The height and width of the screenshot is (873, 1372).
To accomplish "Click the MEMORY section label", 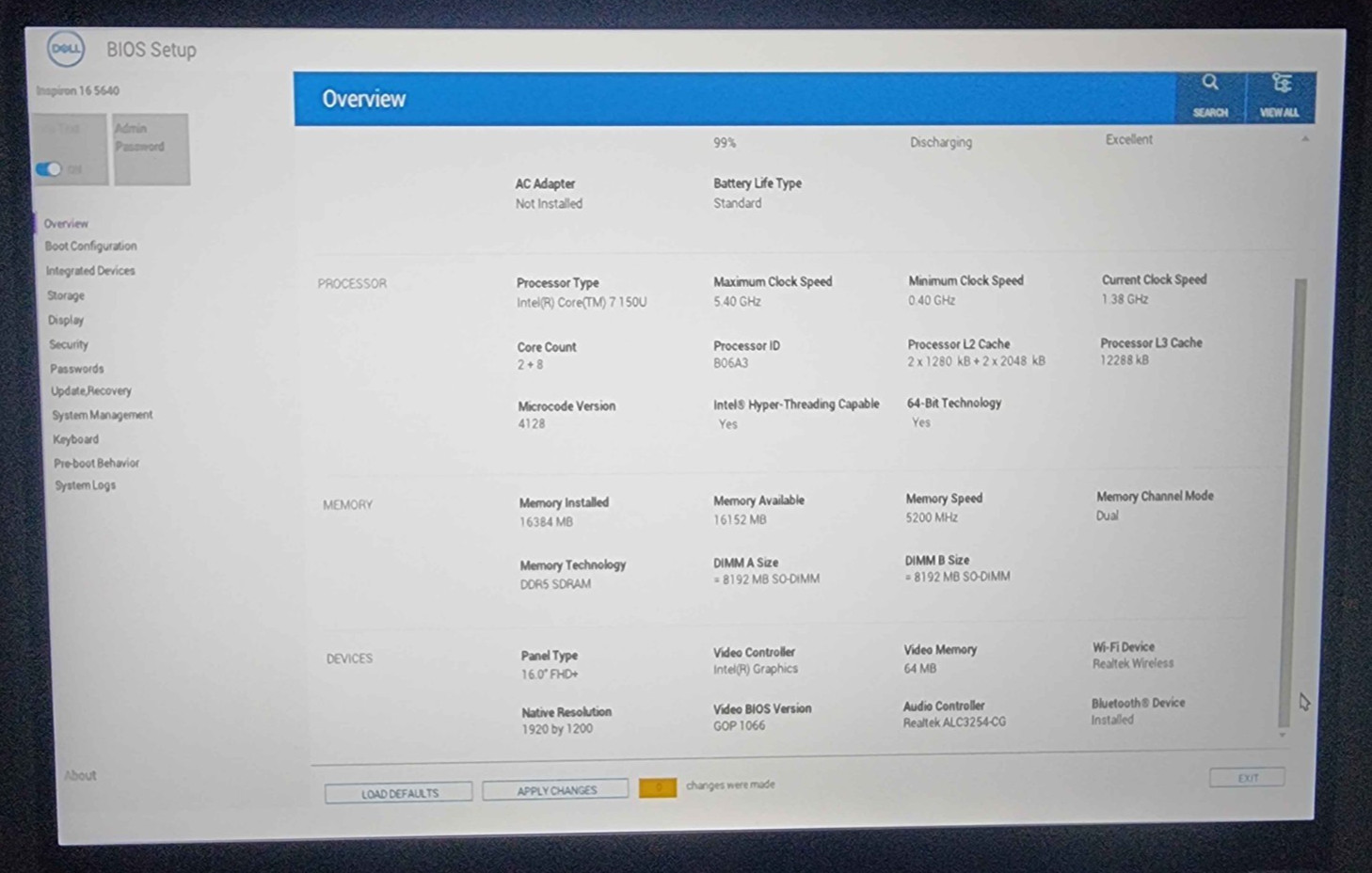I will point(347,505).
